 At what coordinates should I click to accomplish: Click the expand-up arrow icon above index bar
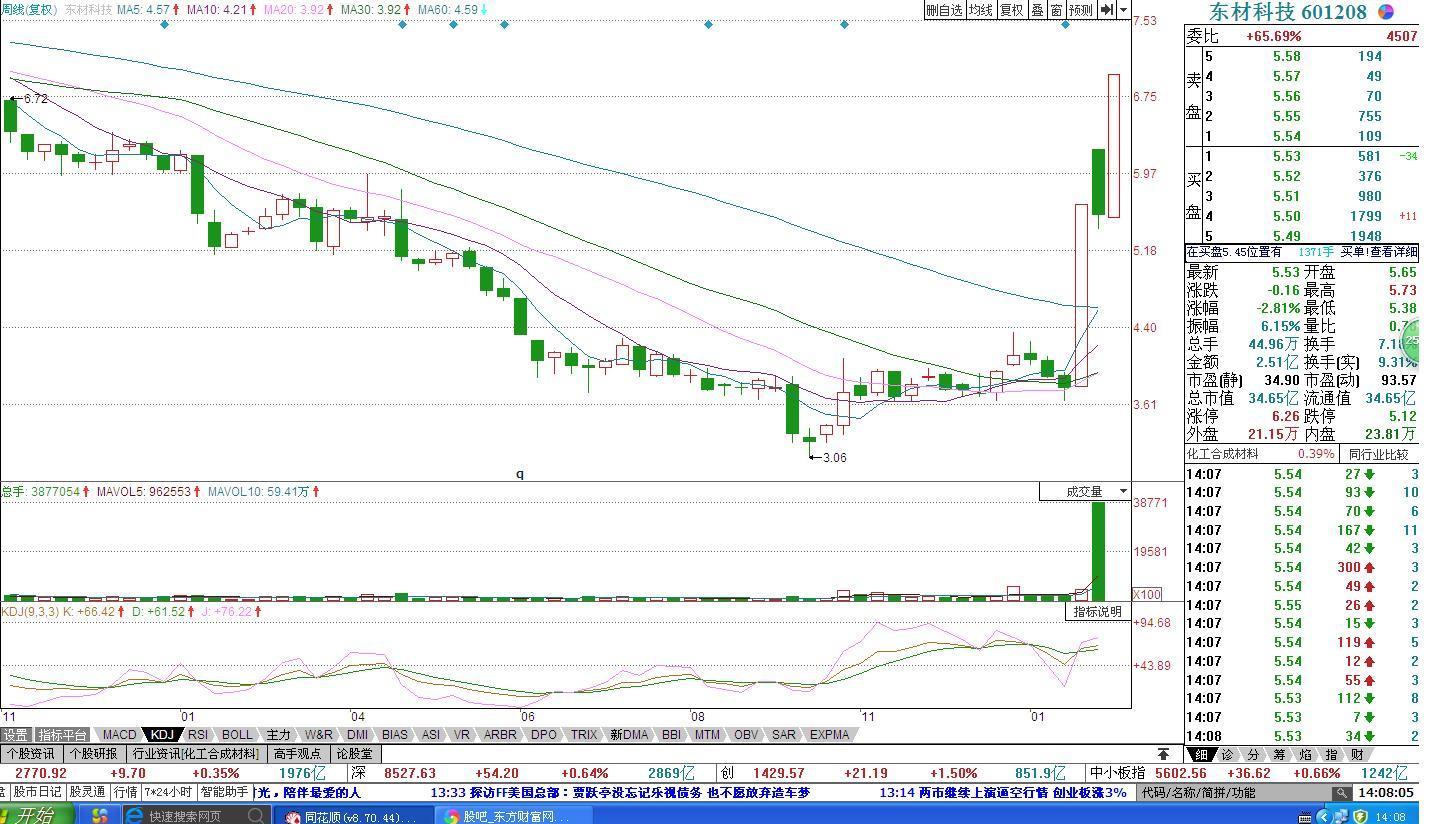point(1164,754)
